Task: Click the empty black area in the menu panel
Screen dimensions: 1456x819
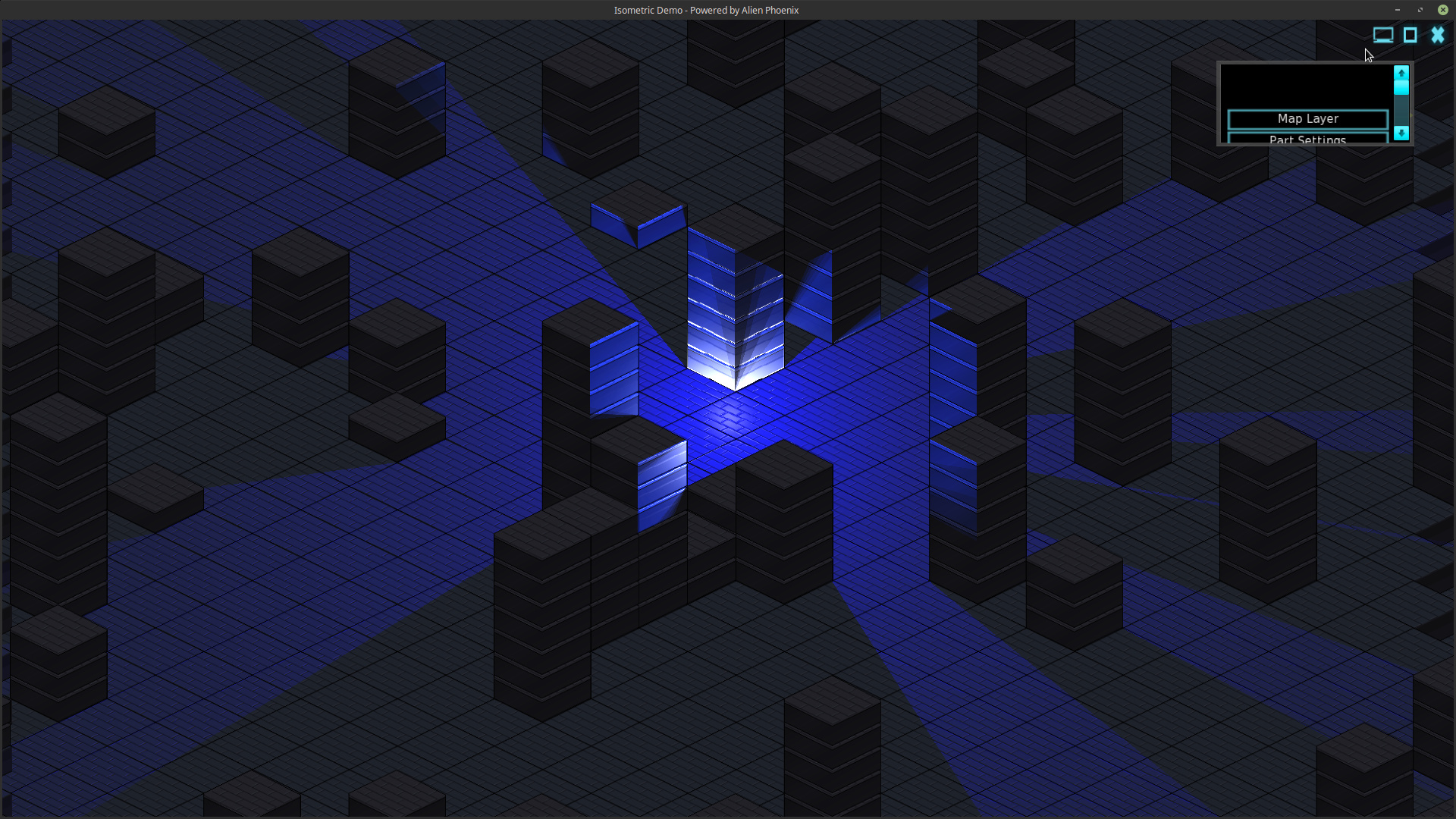Action: (1306, 85)
